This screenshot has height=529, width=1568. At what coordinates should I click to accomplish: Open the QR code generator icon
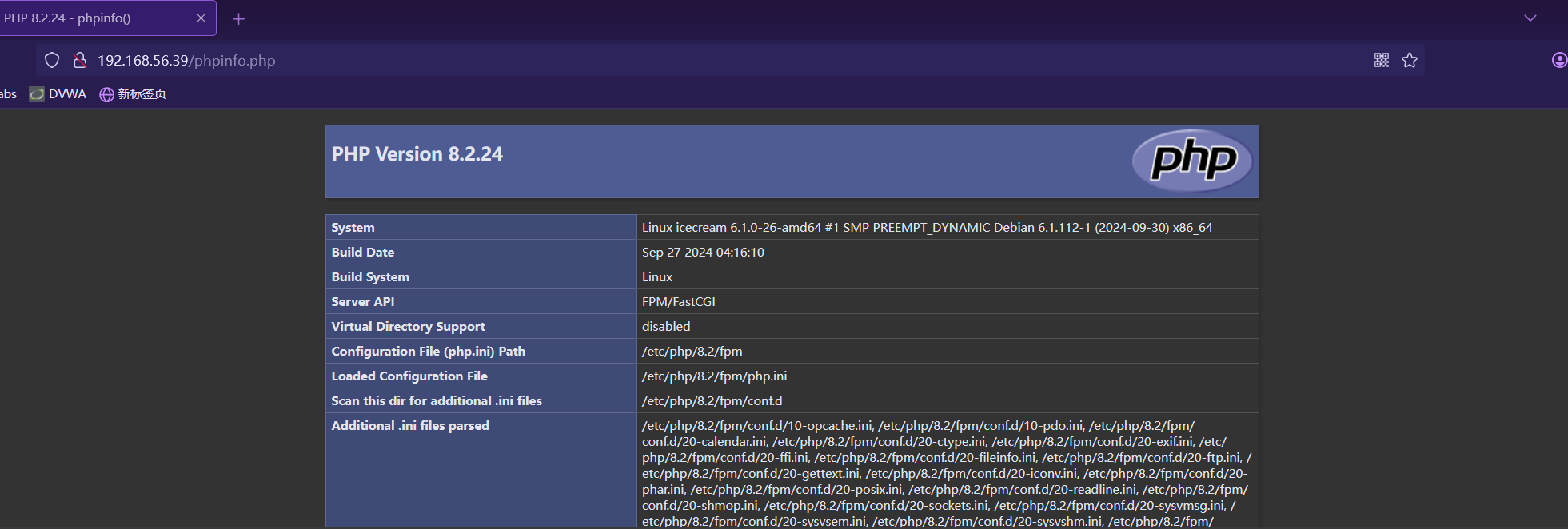pyautogui.click(x=1381, y=61)
